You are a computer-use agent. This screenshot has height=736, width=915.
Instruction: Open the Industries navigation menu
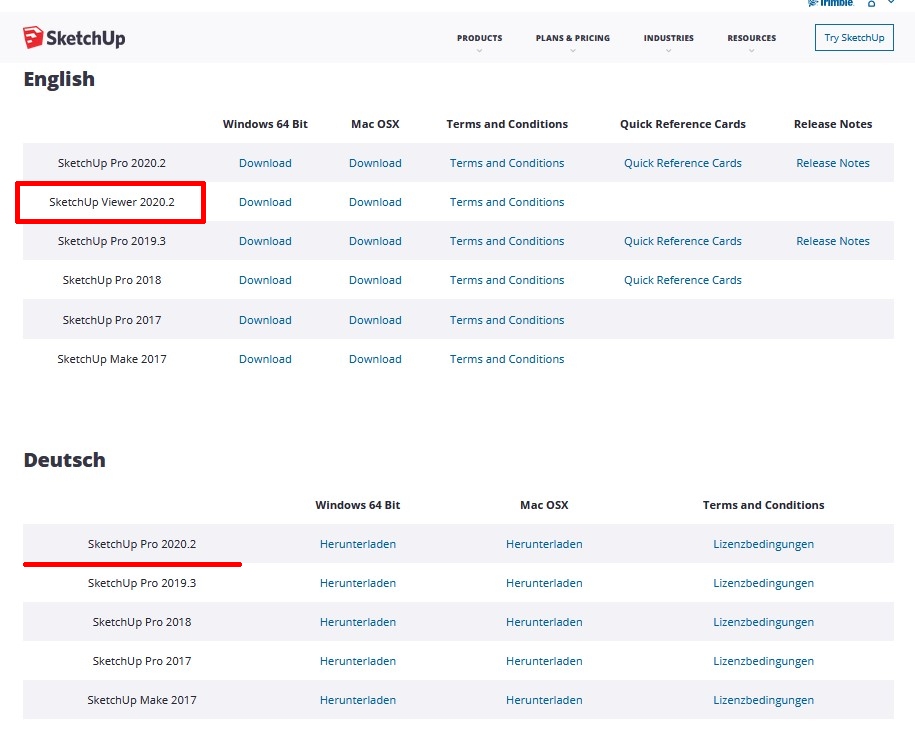click(x=668, y=39)
